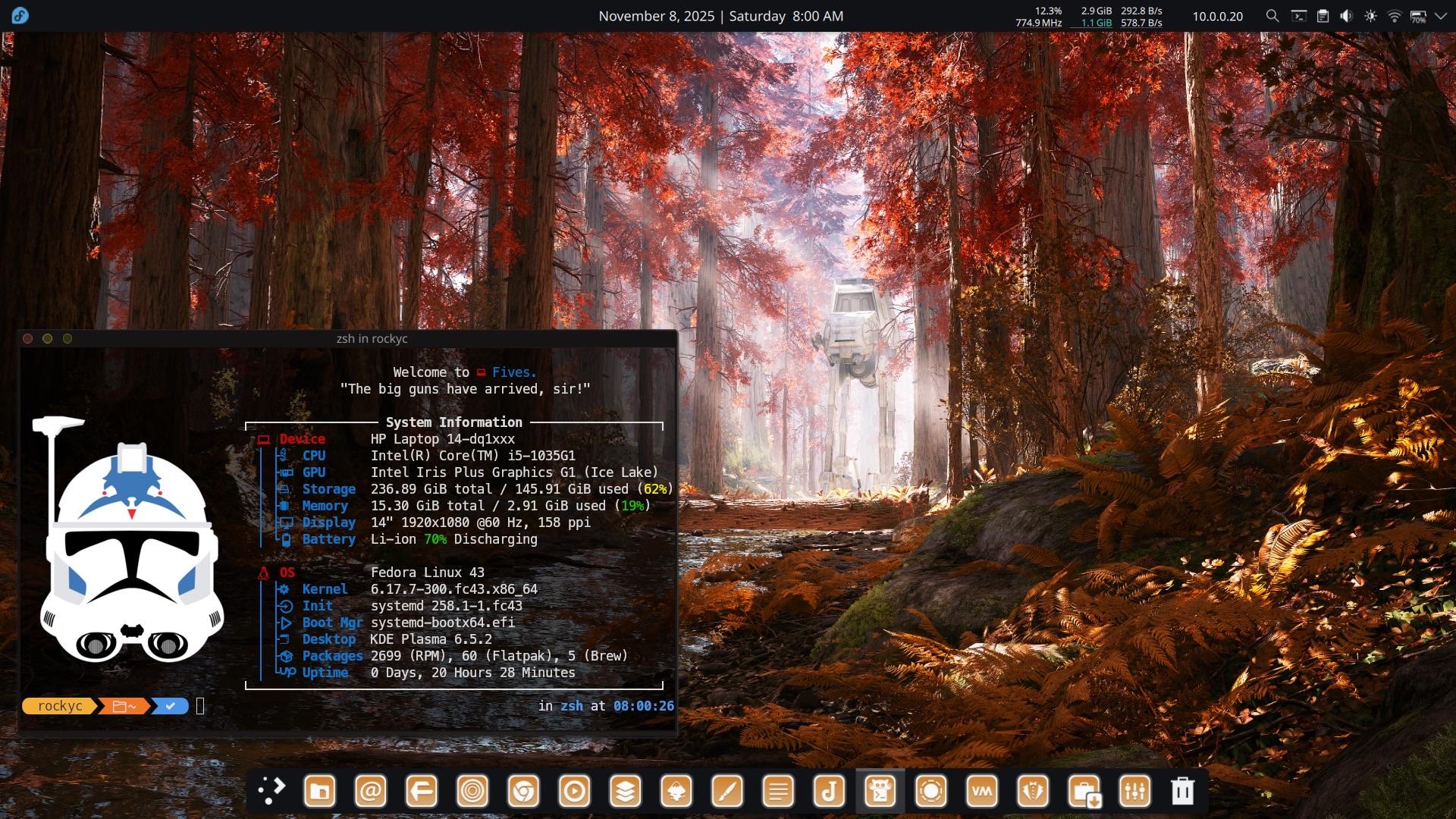Open the mixer sliders settings dock icon

[1134, 792]
